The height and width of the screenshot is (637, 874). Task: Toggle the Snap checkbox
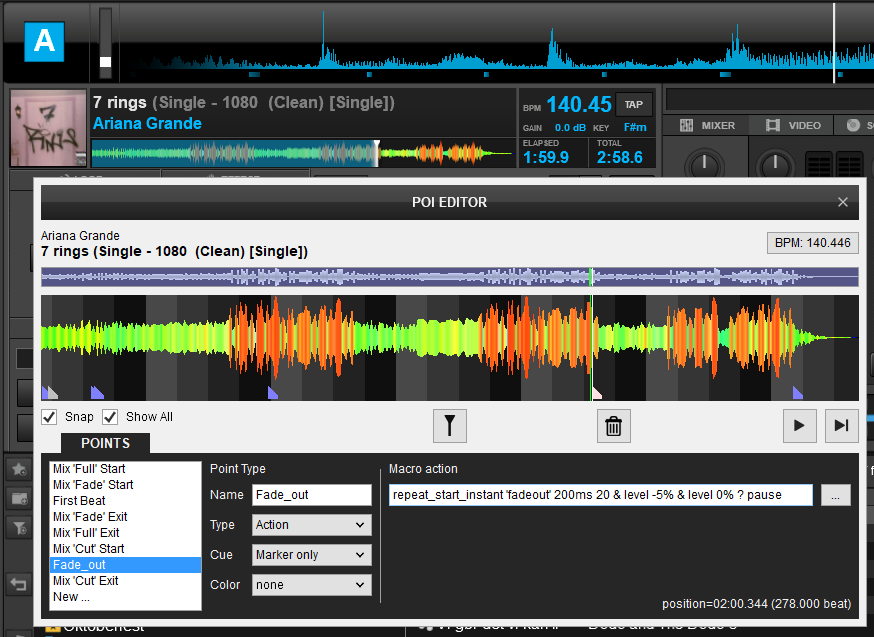(x=49, y=417)
